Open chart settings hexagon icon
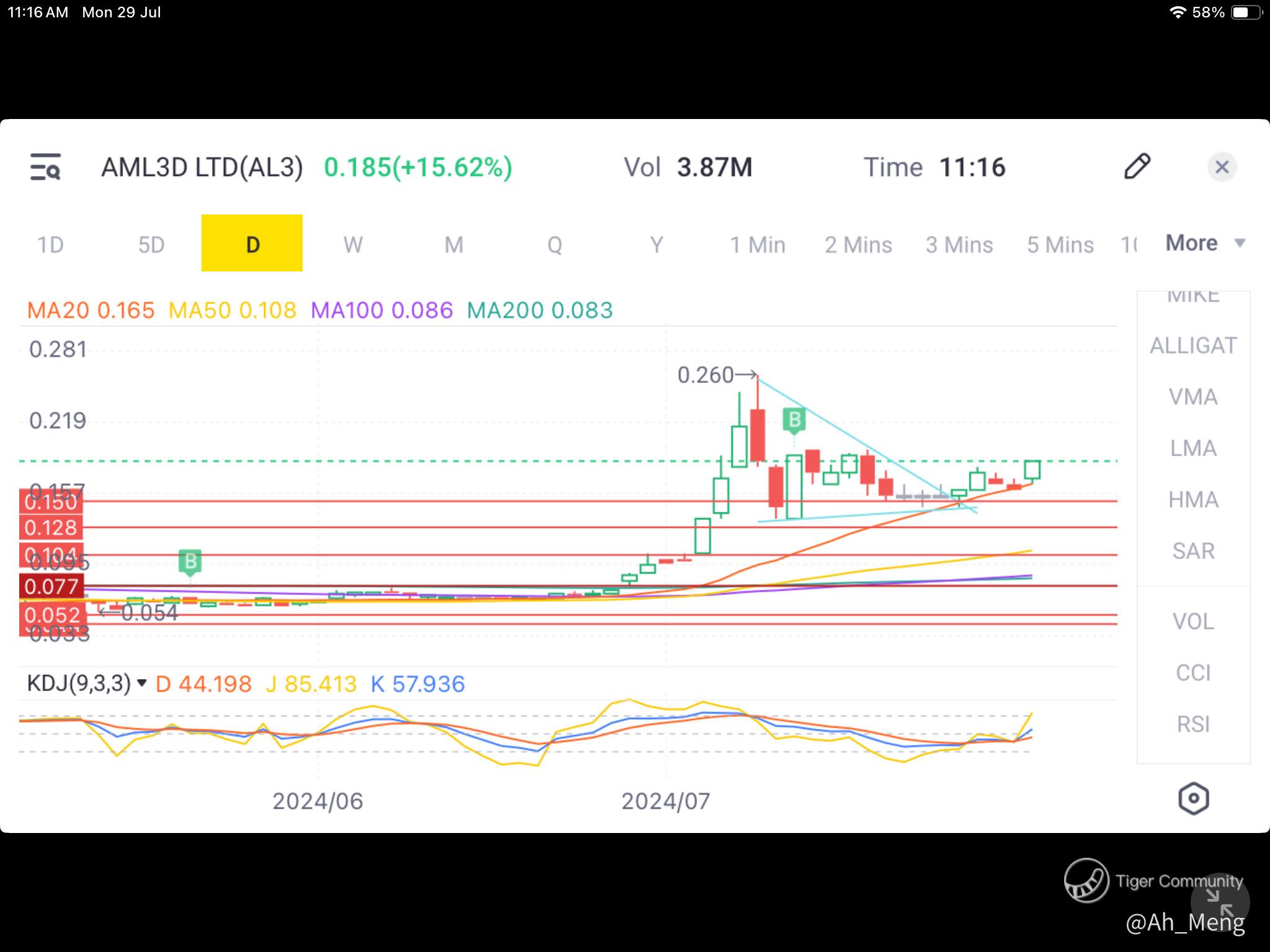 point(1193,798)
